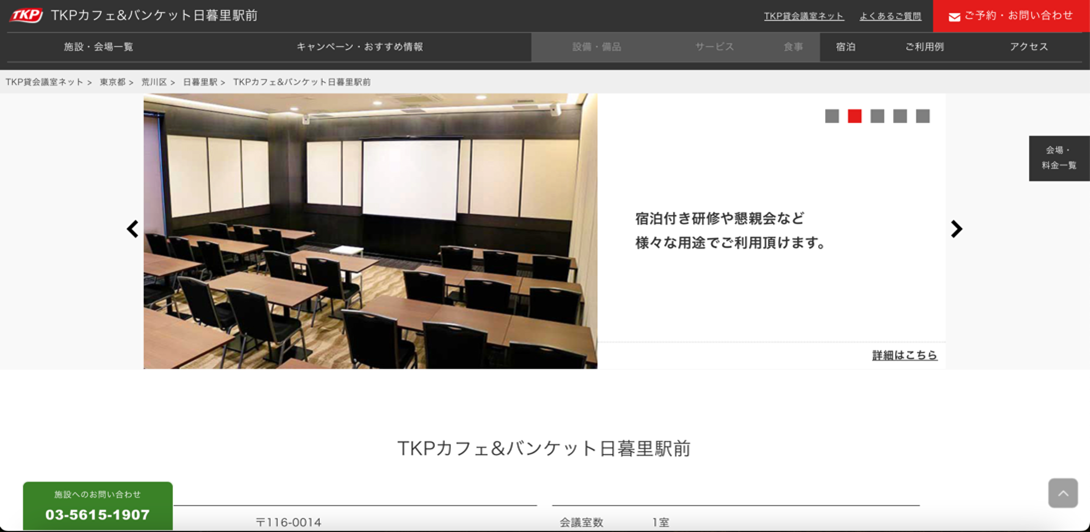
Task: Click TKP貸会議室ネット breadcrumb
Action: pos(44,82)
